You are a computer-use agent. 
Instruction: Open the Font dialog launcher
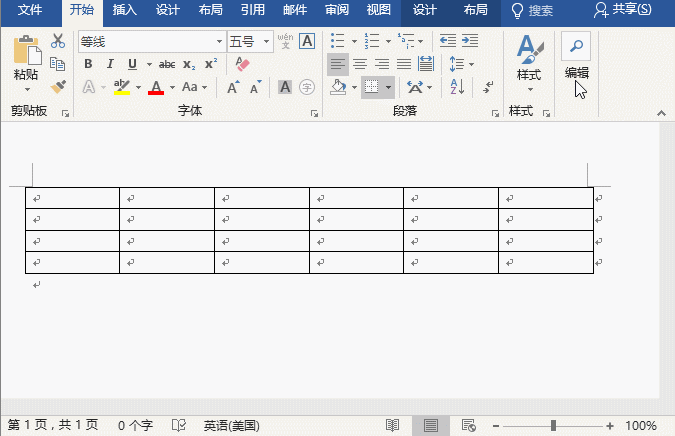314,114
